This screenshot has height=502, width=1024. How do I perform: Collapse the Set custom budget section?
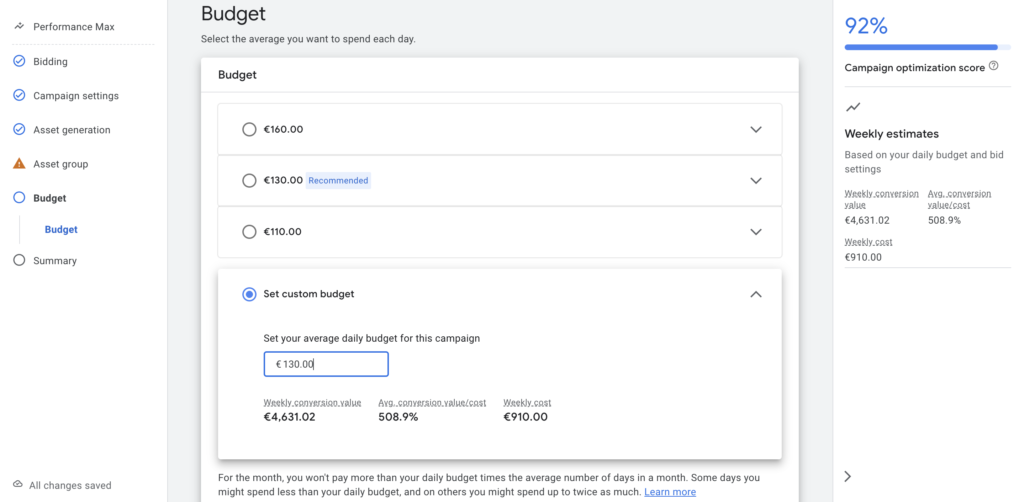click(x=756, y=294)
